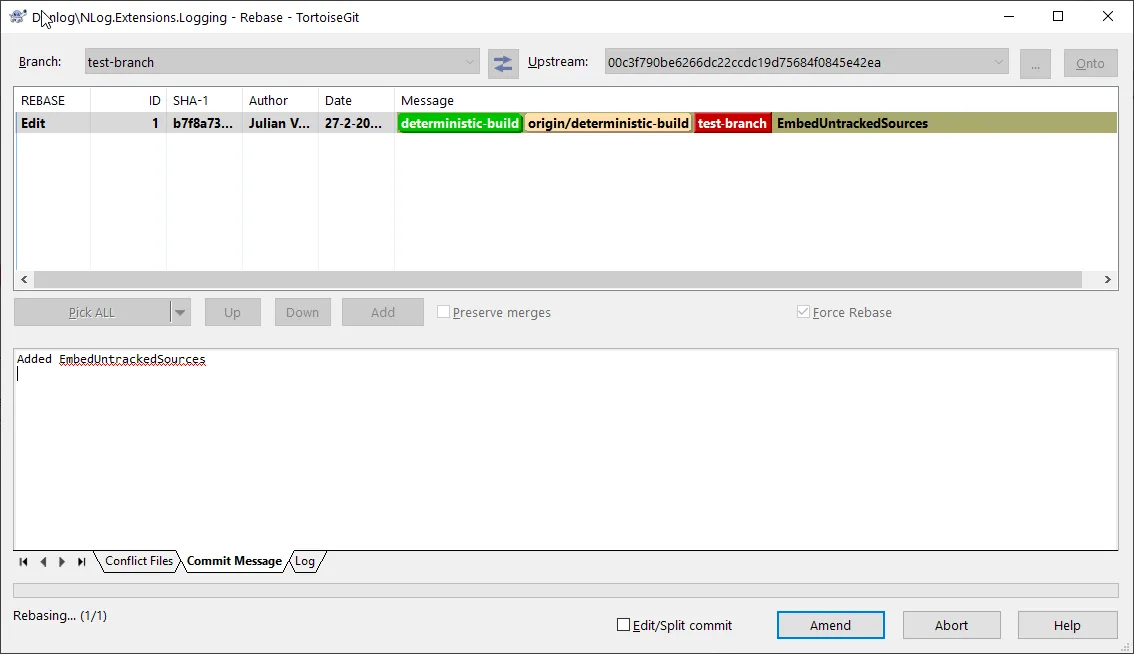
Task: Click the Add button
Action: (383, 313)
